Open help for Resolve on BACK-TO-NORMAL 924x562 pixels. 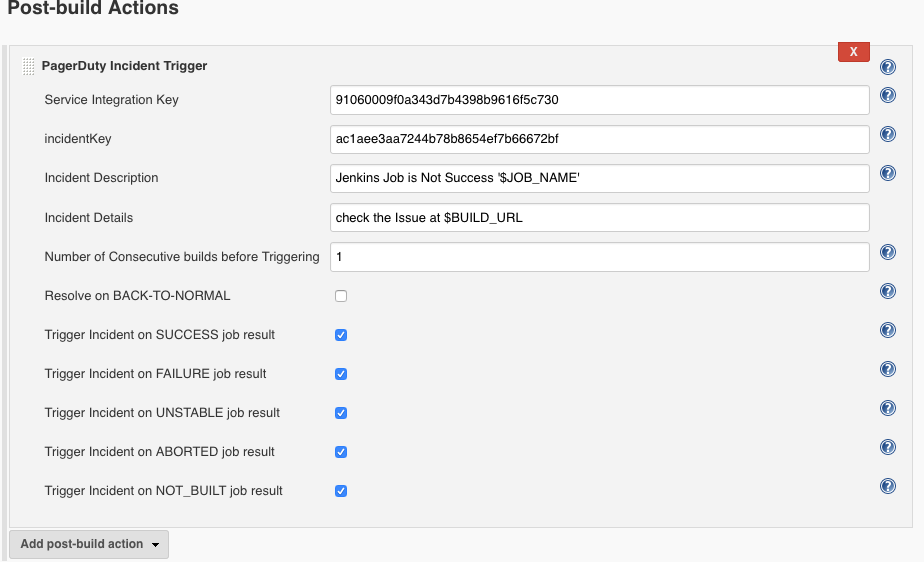[x=887, y=291]
